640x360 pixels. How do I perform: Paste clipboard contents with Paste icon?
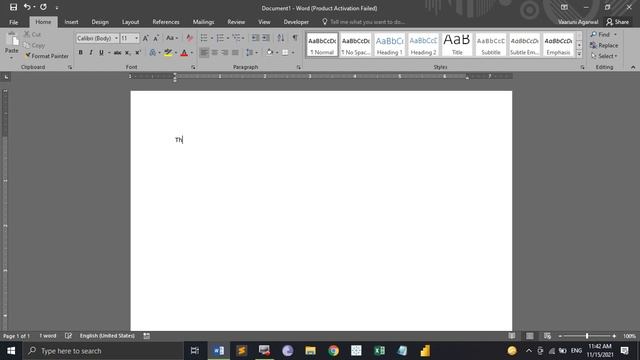[x=11, y=40]
